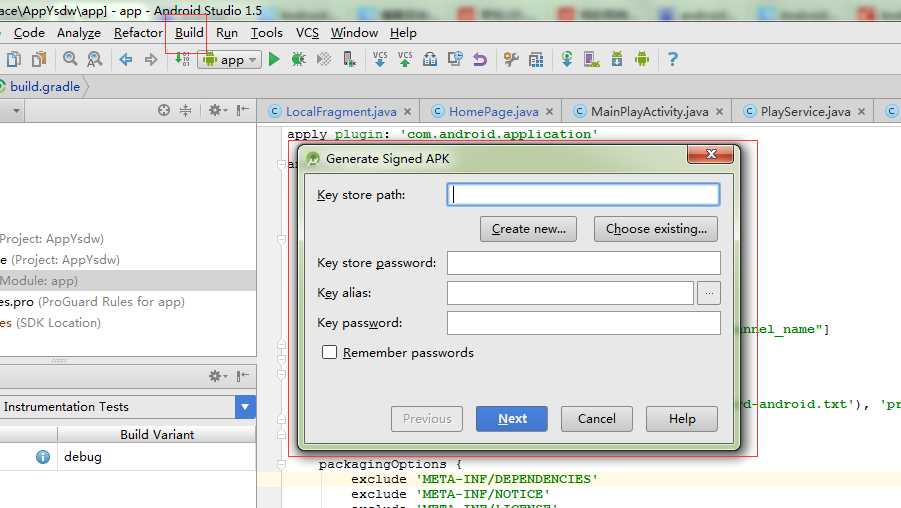Hide Build Variants panel using pin icon
The height and width of the screenshot is (508, 901).
(x=242, y=376)
